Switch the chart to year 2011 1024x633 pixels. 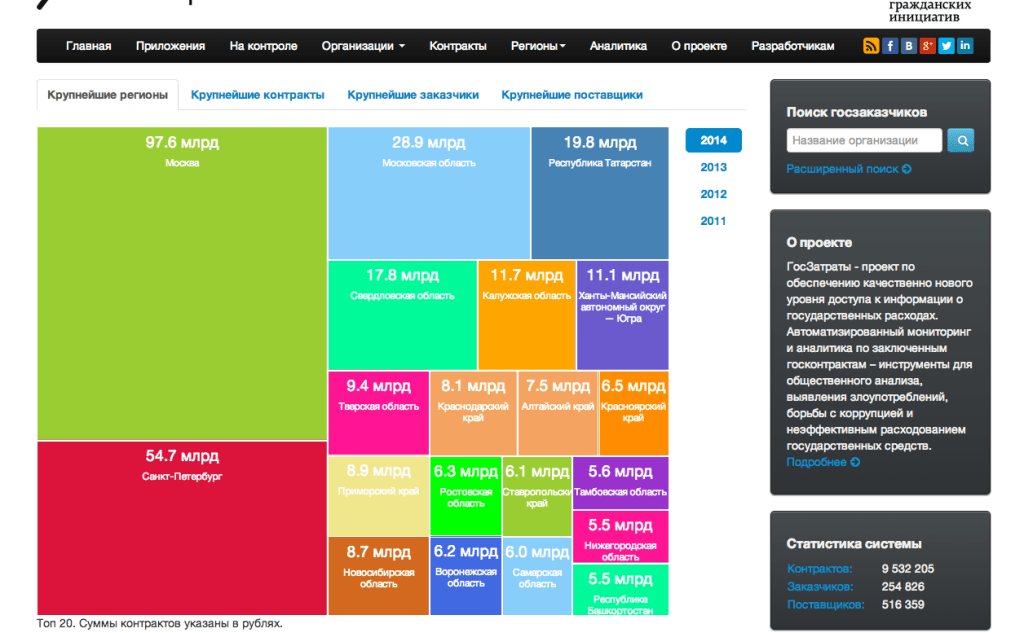point(713,222)
